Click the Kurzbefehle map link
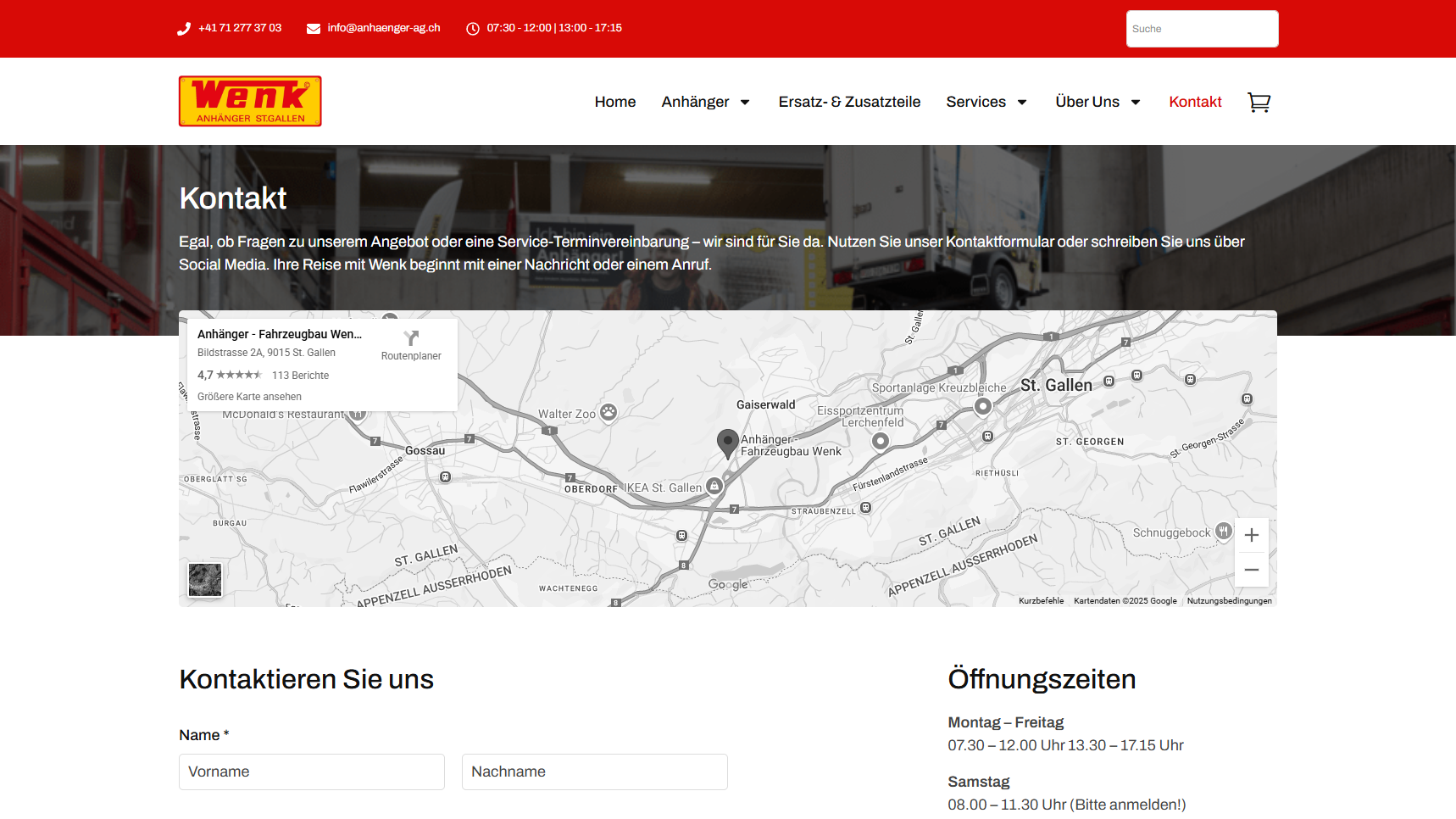 click(x=1041, y=601)
